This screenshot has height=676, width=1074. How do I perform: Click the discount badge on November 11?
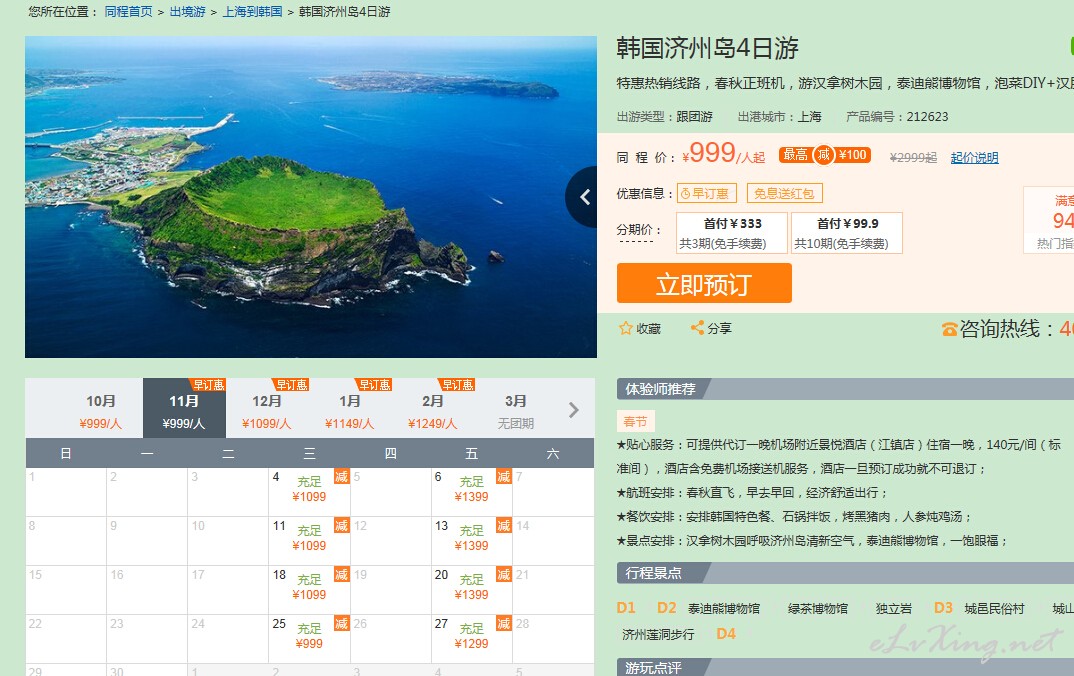coord(341,525)
